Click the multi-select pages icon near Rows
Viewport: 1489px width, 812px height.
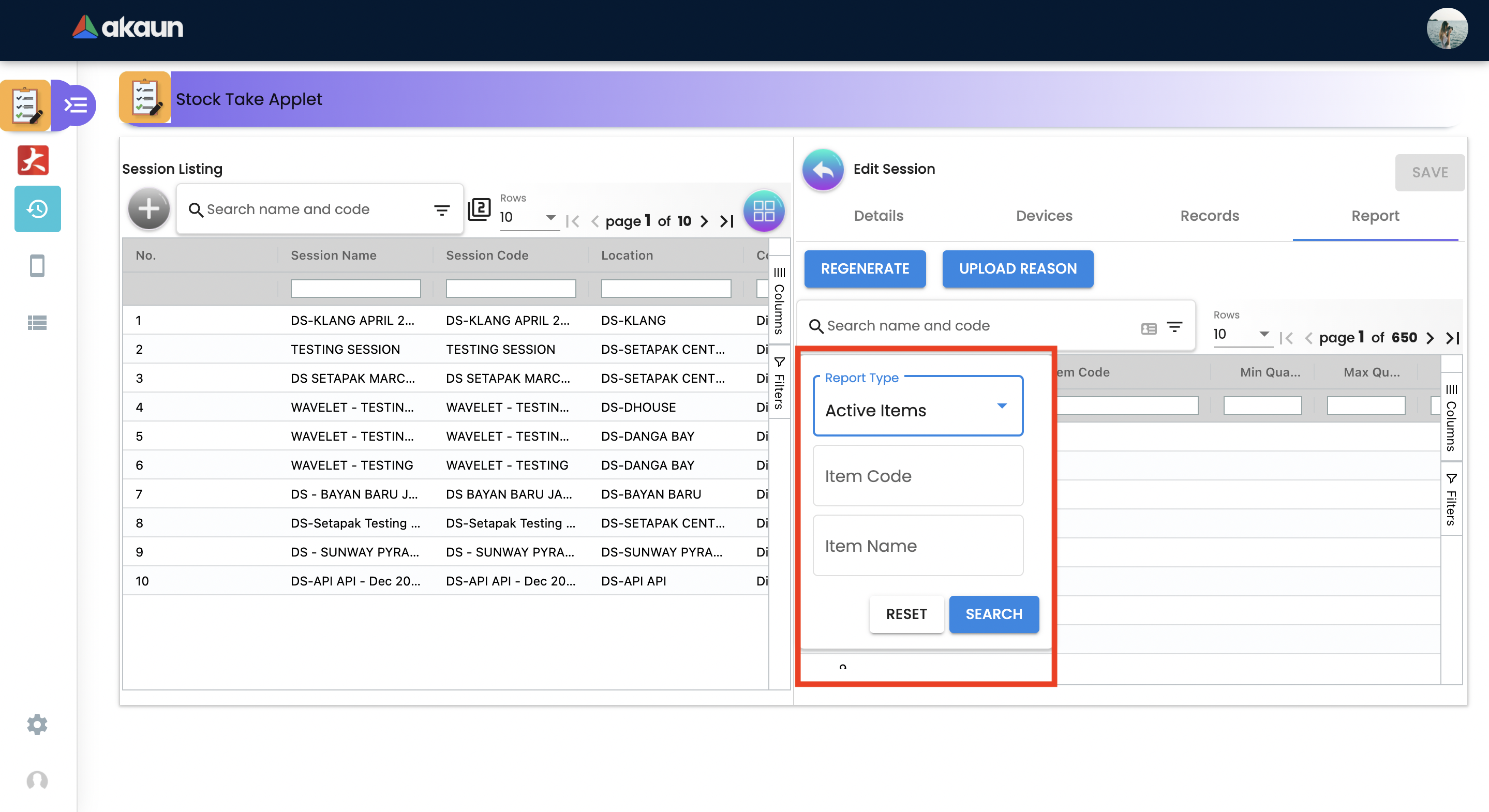point(479,209)
